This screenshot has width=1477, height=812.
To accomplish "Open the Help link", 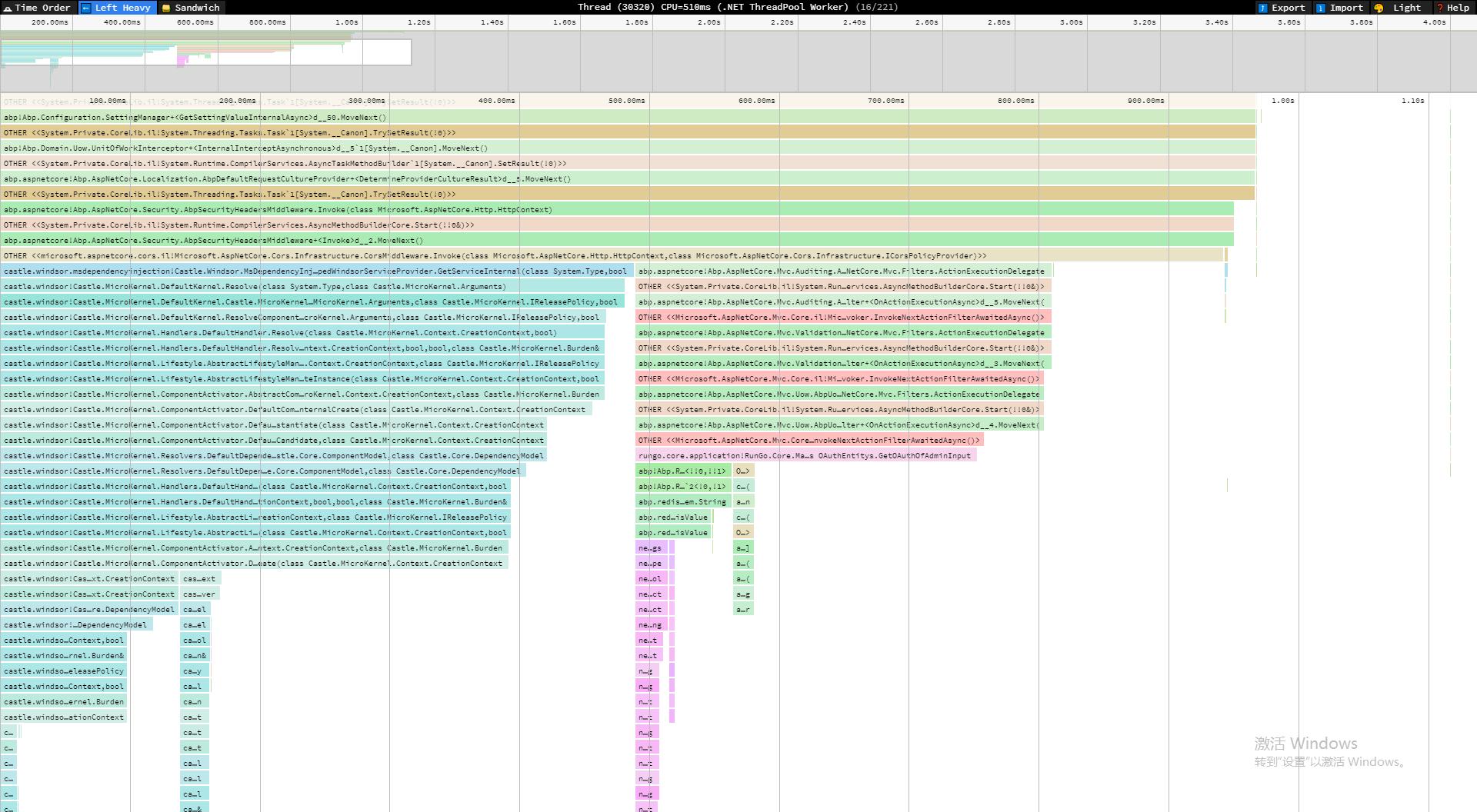I will tap(1452, 8).
